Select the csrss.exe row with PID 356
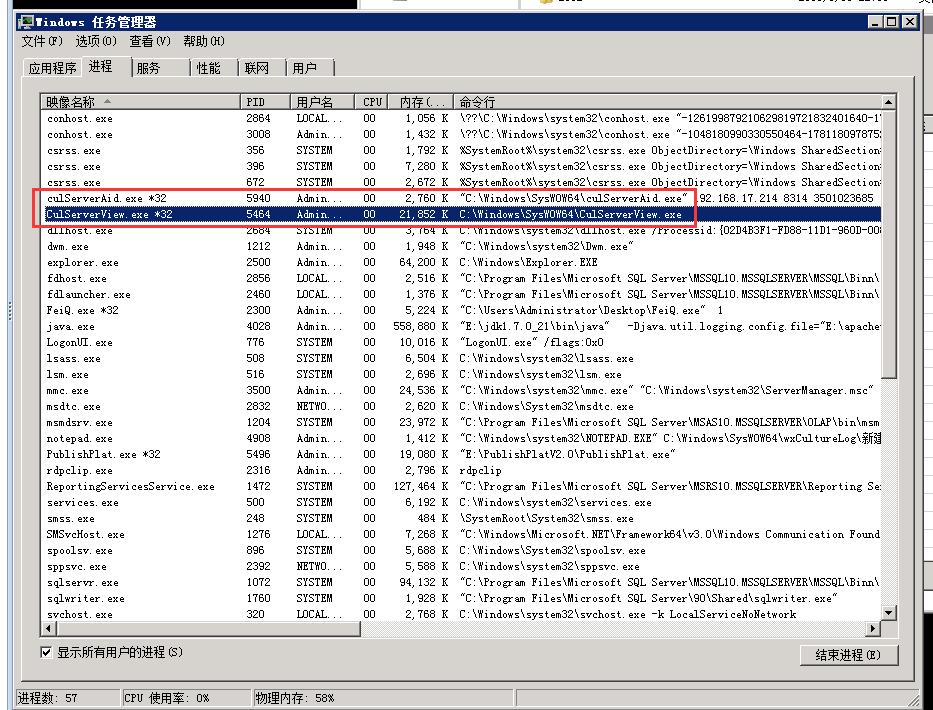This screenshot has height=710, width=933. (x=461, y=151)
